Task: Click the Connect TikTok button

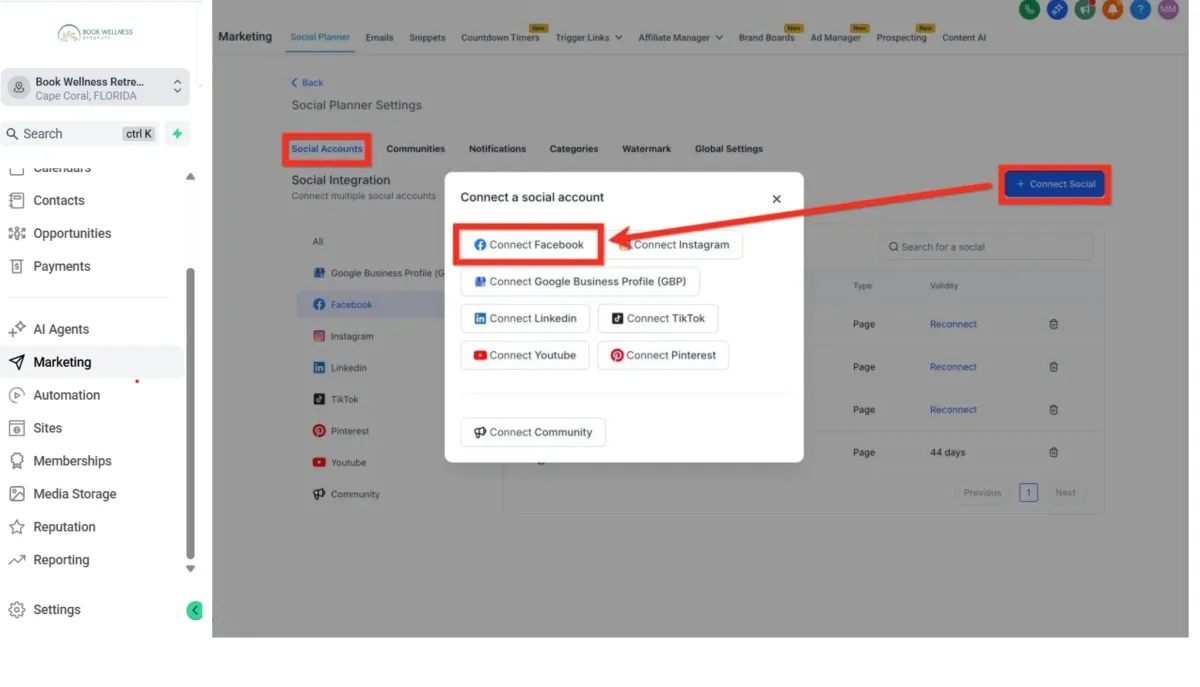Action: [x=658, y=319]
